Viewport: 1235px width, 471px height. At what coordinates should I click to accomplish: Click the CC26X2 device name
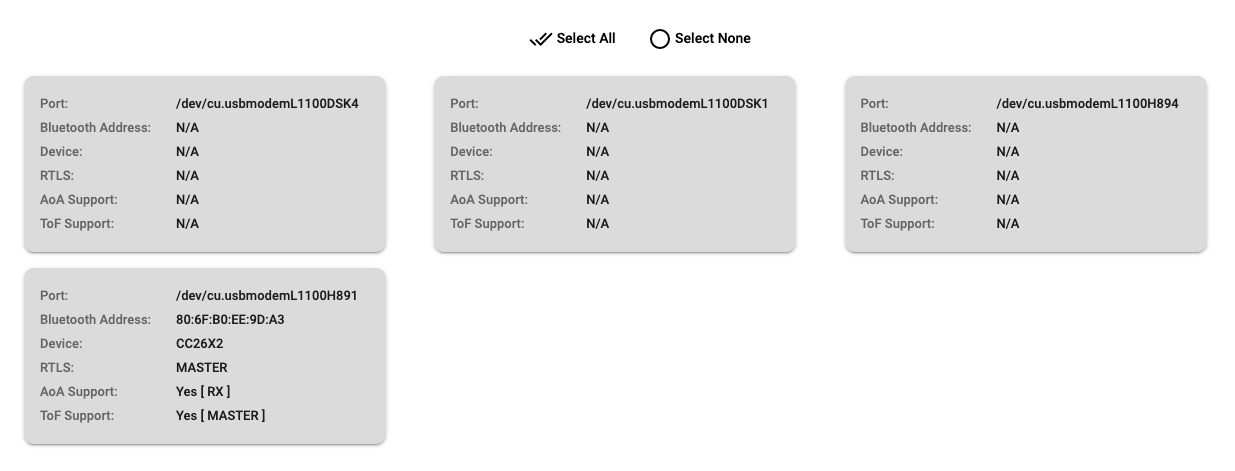199,344
